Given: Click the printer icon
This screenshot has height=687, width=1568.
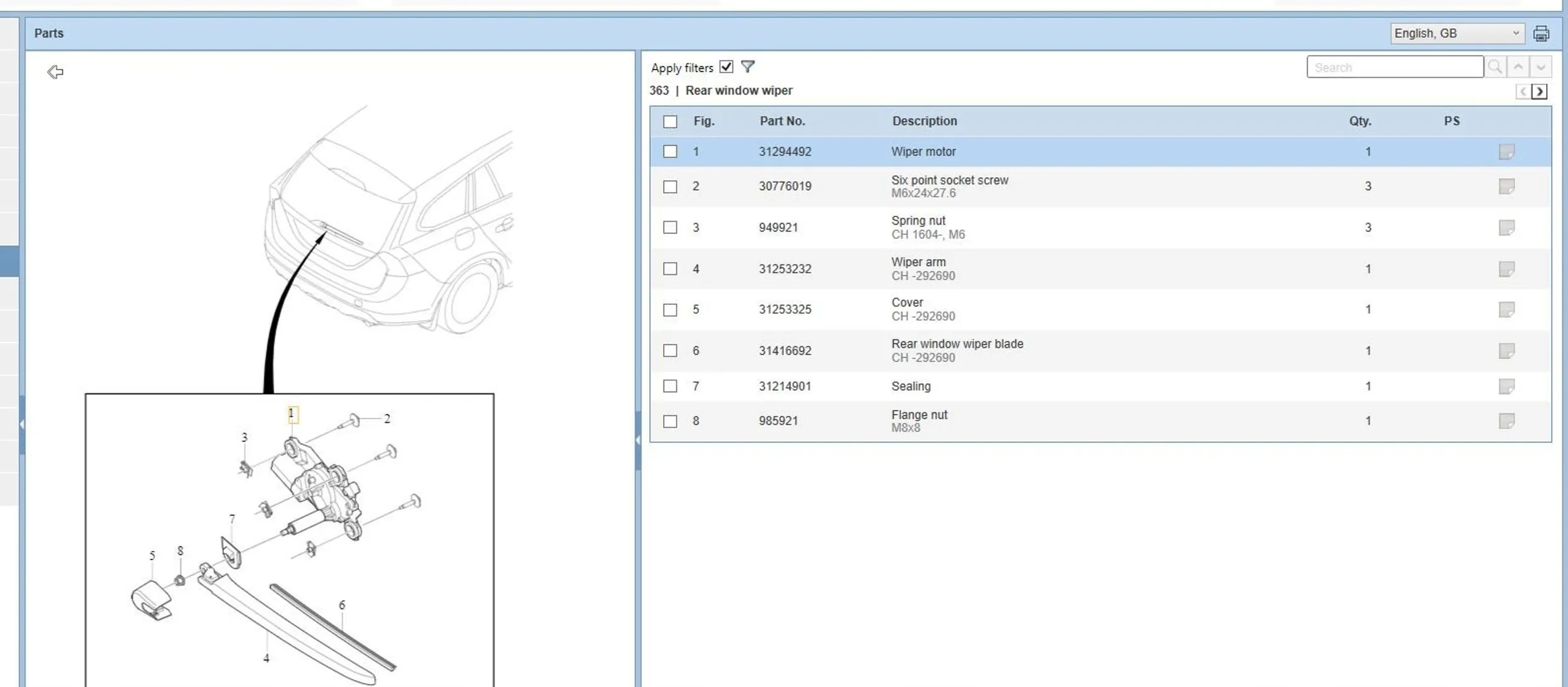Looking at the screenshot, I should click(x=1541, y=33).
